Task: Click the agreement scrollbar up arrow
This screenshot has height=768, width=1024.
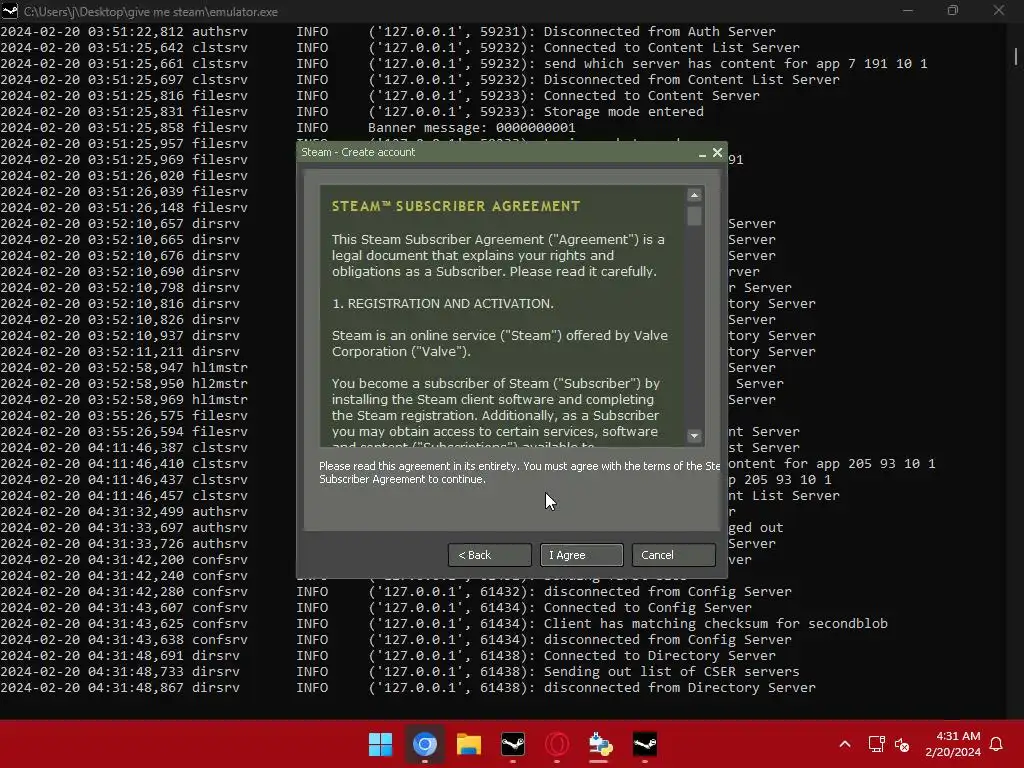Action: pyautogui.click(x=694, y=195)
